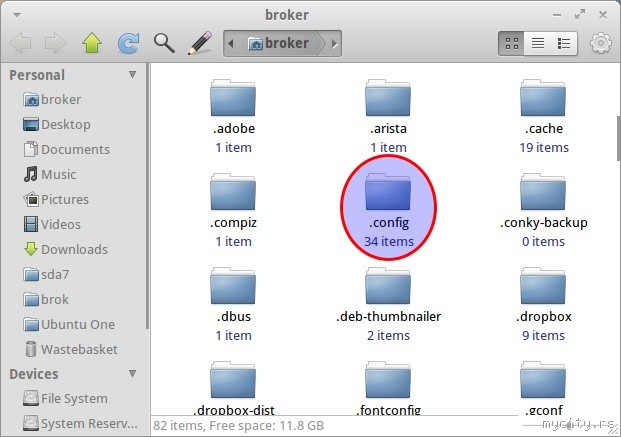Collapse the Personal sidebar section
Screen dimensions: 621x437
click(x=133, y=74)
